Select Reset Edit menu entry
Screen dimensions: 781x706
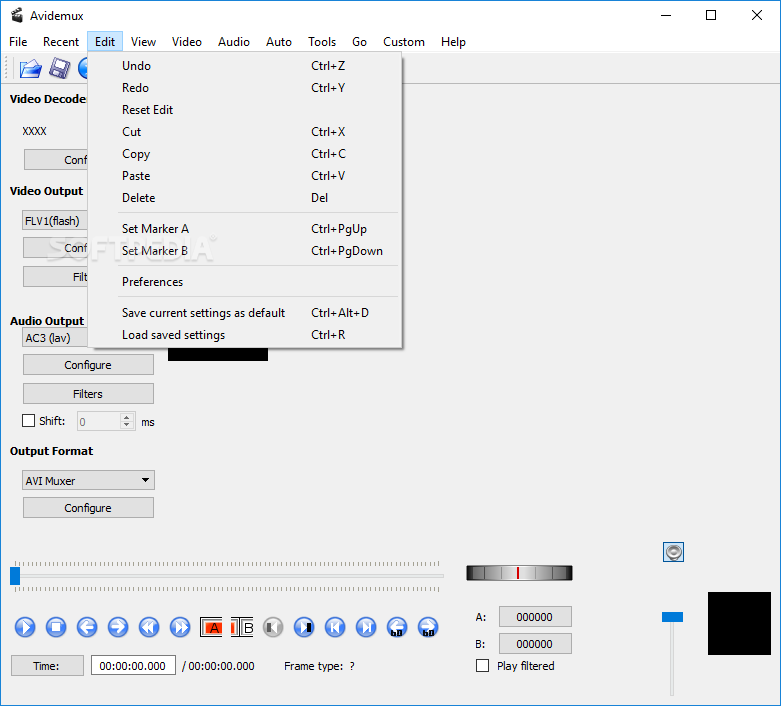coord(245,110)
